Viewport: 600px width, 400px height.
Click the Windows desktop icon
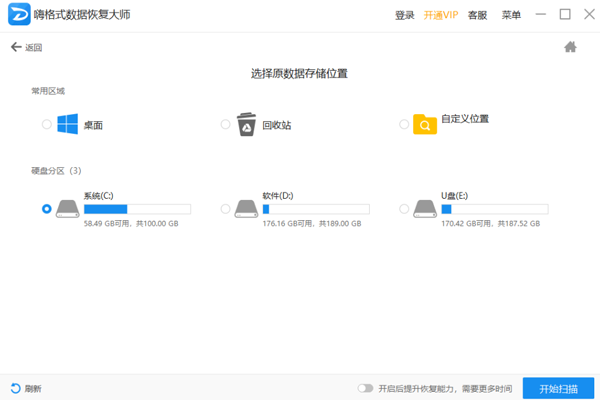click(x=68, y=125)
